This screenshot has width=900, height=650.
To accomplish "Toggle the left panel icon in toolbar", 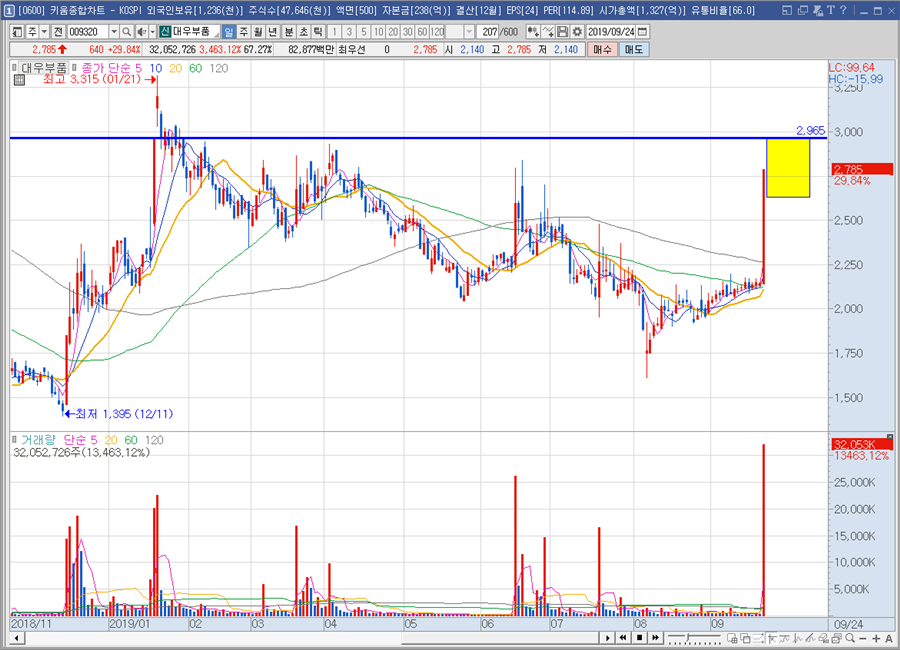I will pos(17,32).
